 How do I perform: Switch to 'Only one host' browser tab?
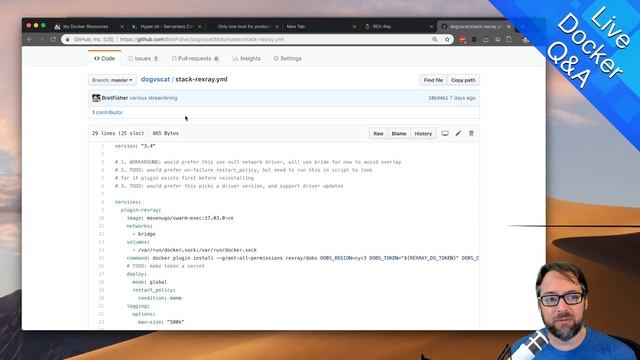243,27
